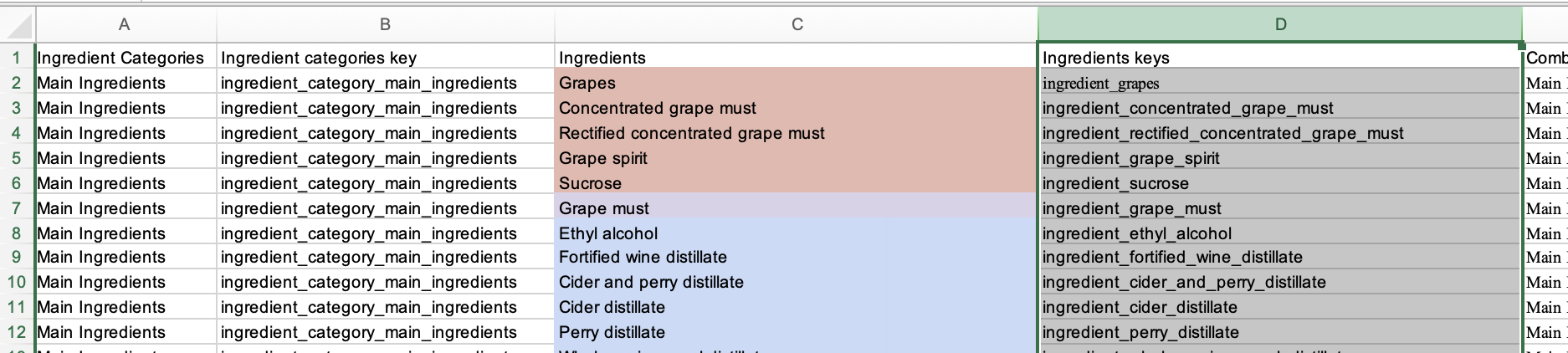
Task: Select row 12 header
Action: point(17,332)
